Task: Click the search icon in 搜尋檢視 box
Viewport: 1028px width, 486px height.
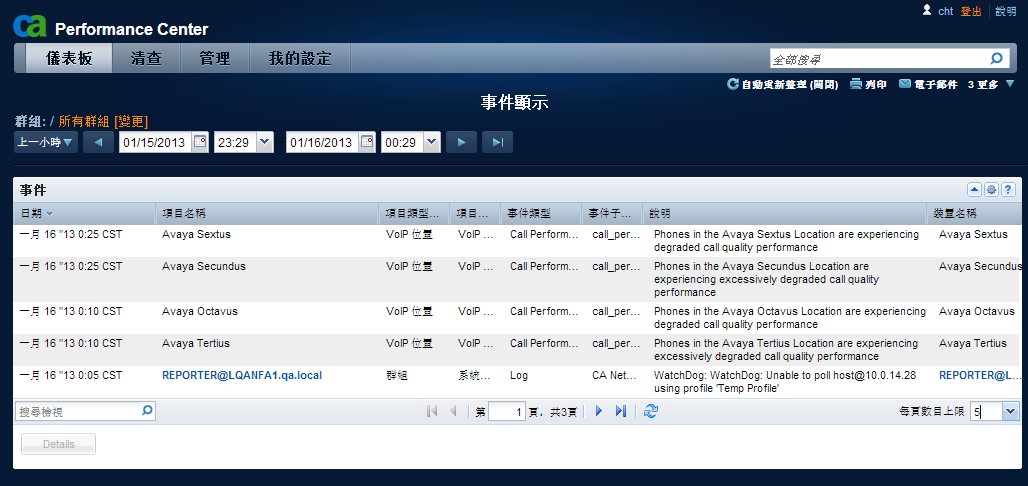Action: pyautogui.click(x=147, y=411)
